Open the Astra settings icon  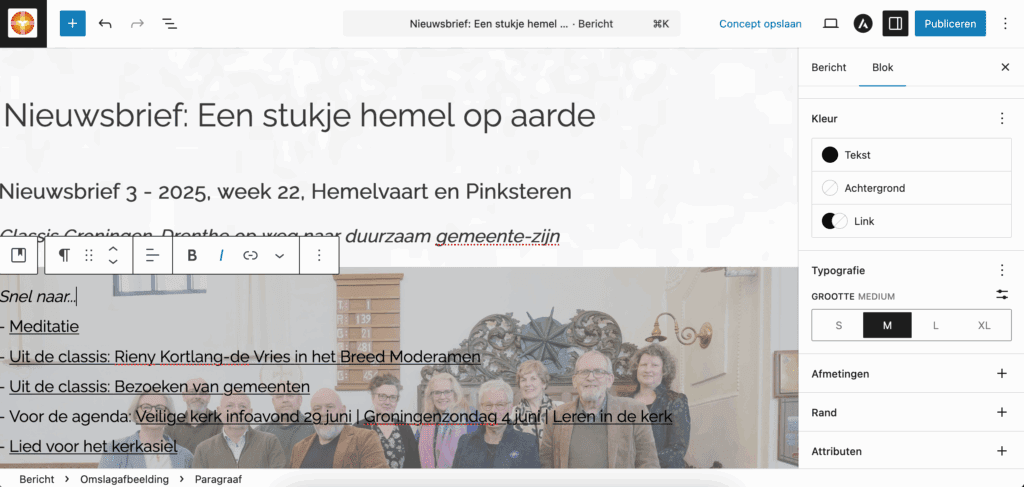tap(862, 23)
